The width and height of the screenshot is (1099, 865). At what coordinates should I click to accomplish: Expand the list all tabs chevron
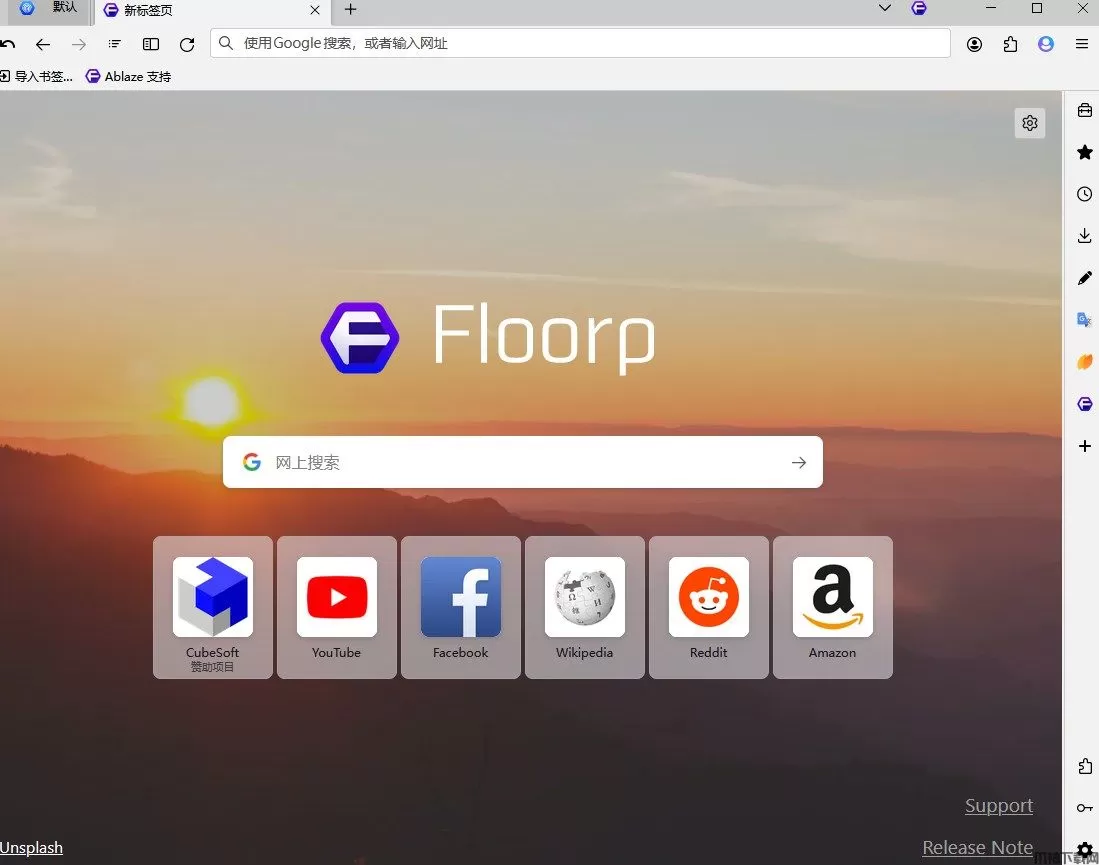pyautogui.click(x=885, y=8)
